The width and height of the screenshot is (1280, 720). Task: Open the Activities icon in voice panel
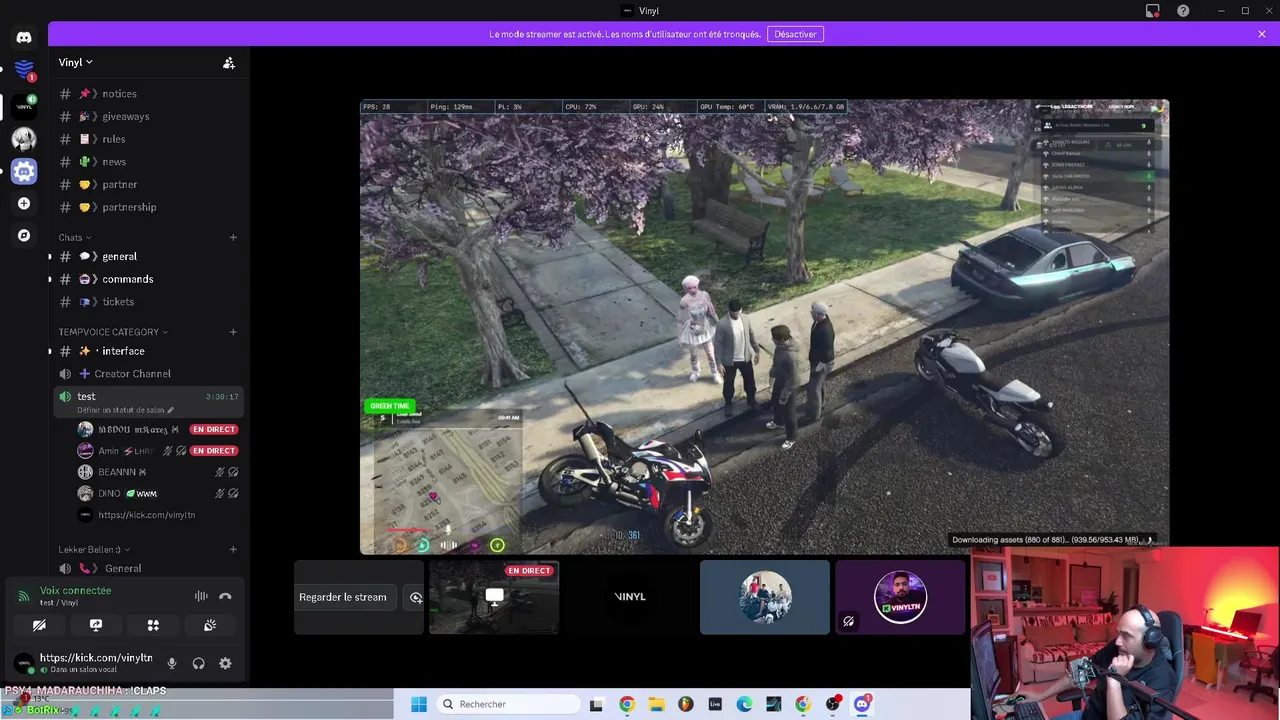click(x=153, y=625)
